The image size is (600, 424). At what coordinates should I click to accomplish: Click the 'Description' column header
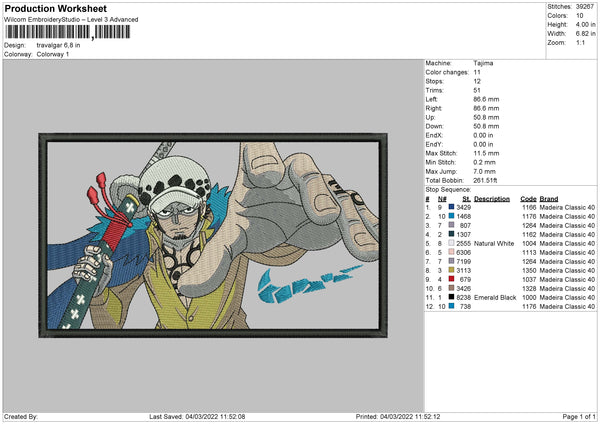point(492,199)
